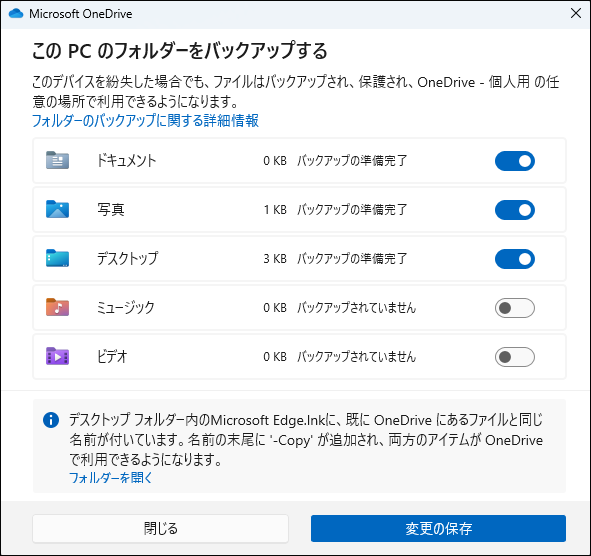Click the blue info icon in the notice
This screenshot has height=556, width=591.
(x=51, y=420)
